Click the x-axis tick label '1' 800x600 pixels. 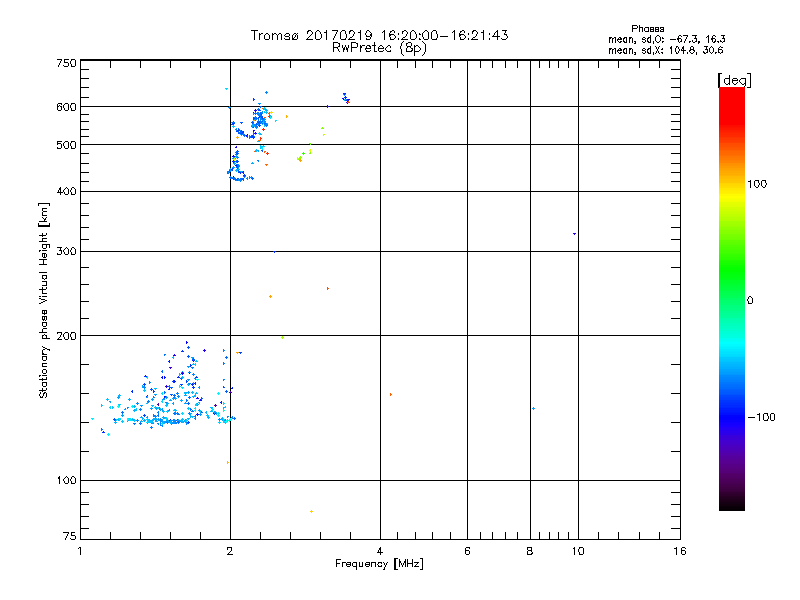coord(80,551)
